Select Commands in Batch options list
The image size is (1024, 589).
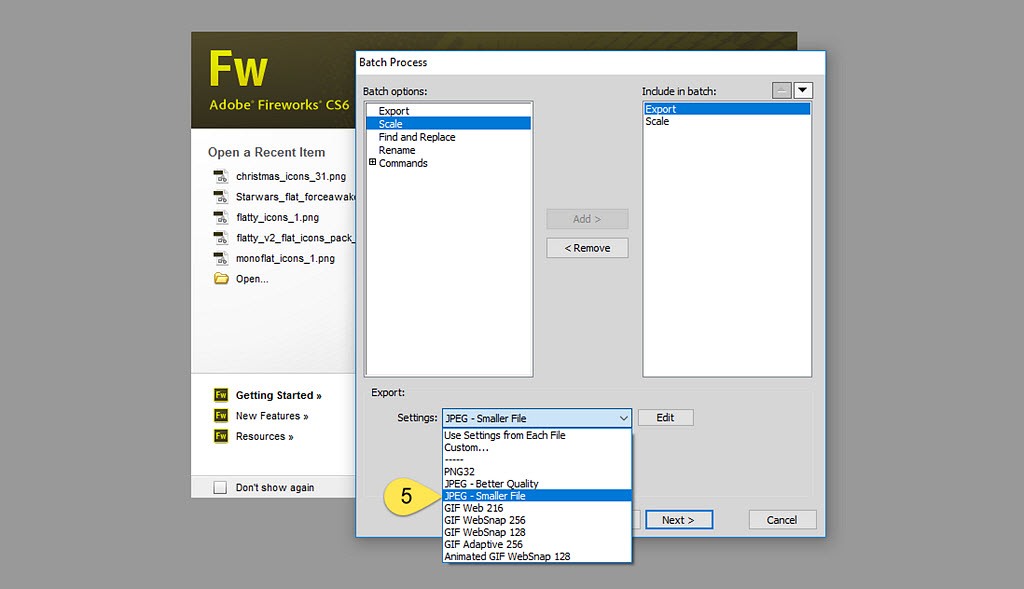[403, 163]
